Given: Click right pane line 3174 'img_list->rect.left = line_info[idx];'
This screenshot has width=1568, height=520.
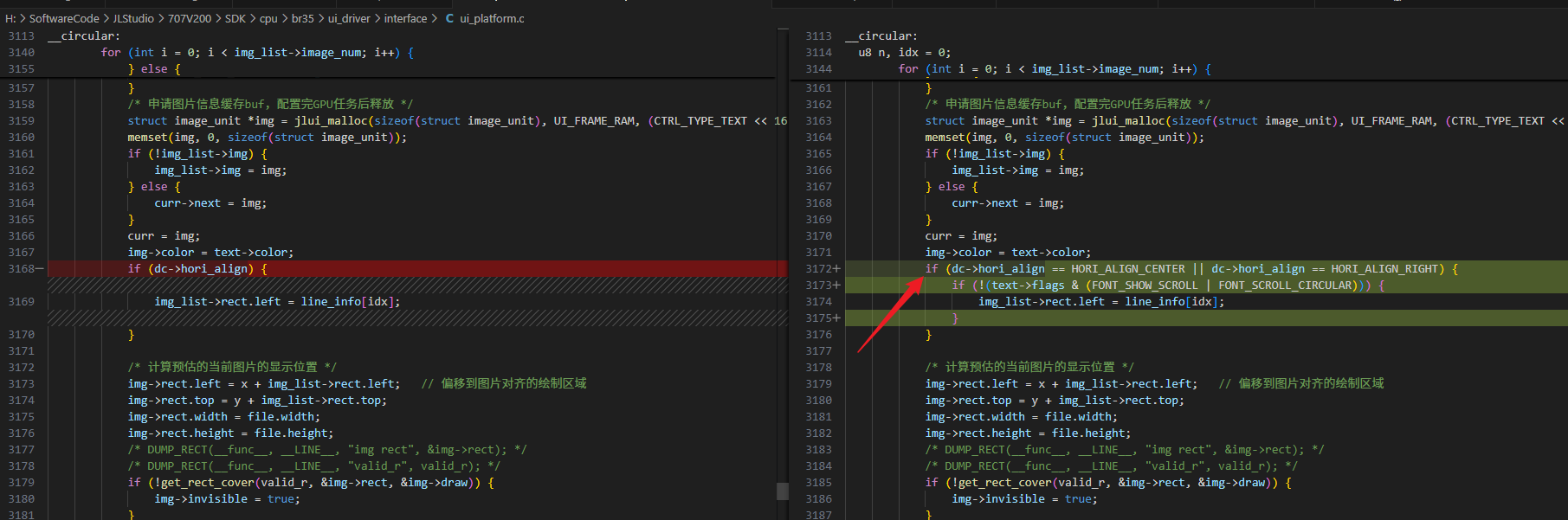Looking at the screenshot, I should 1101,301.
